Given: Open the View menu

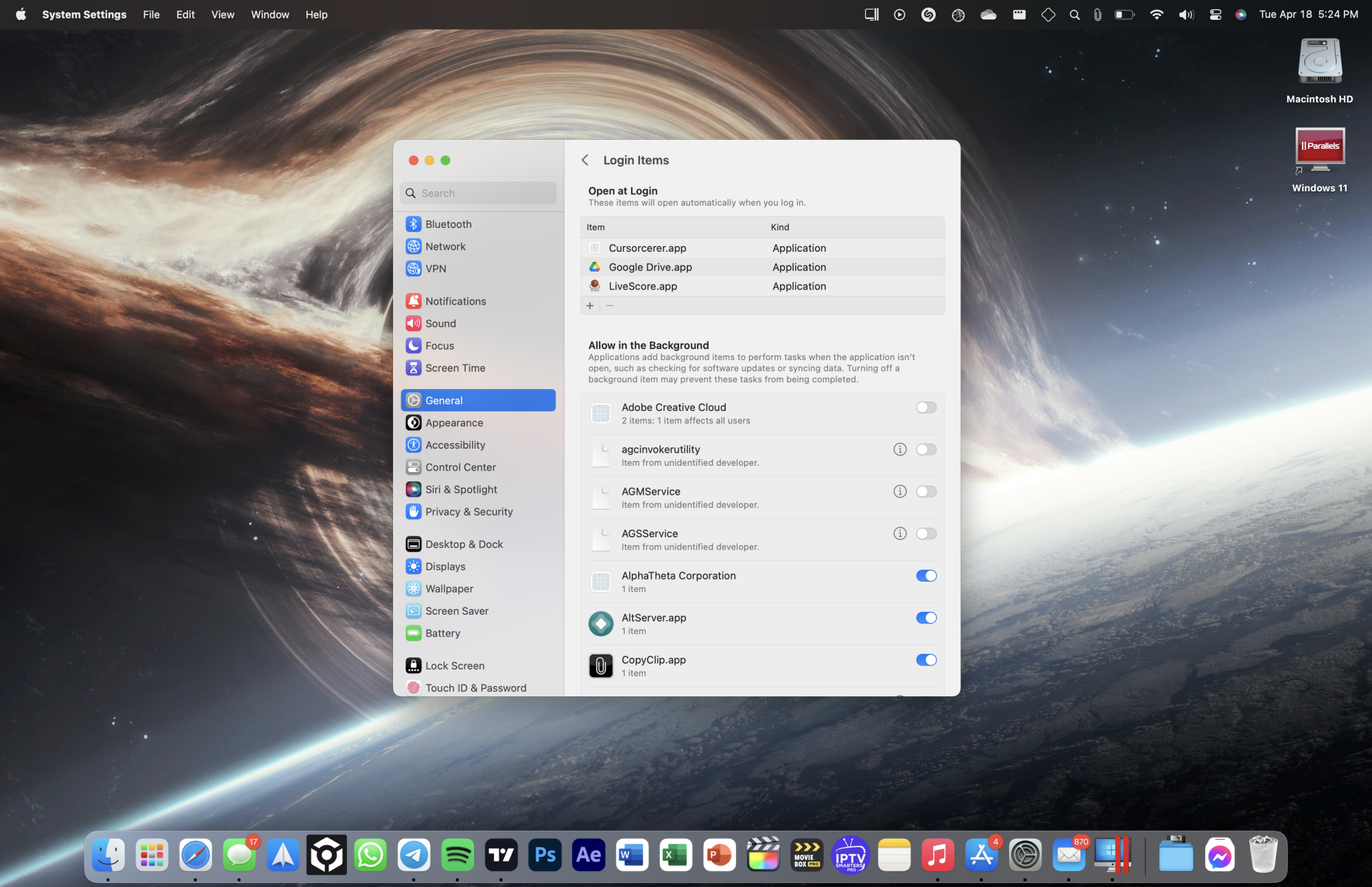Looking at the screenshot, I should click(222, 14).
